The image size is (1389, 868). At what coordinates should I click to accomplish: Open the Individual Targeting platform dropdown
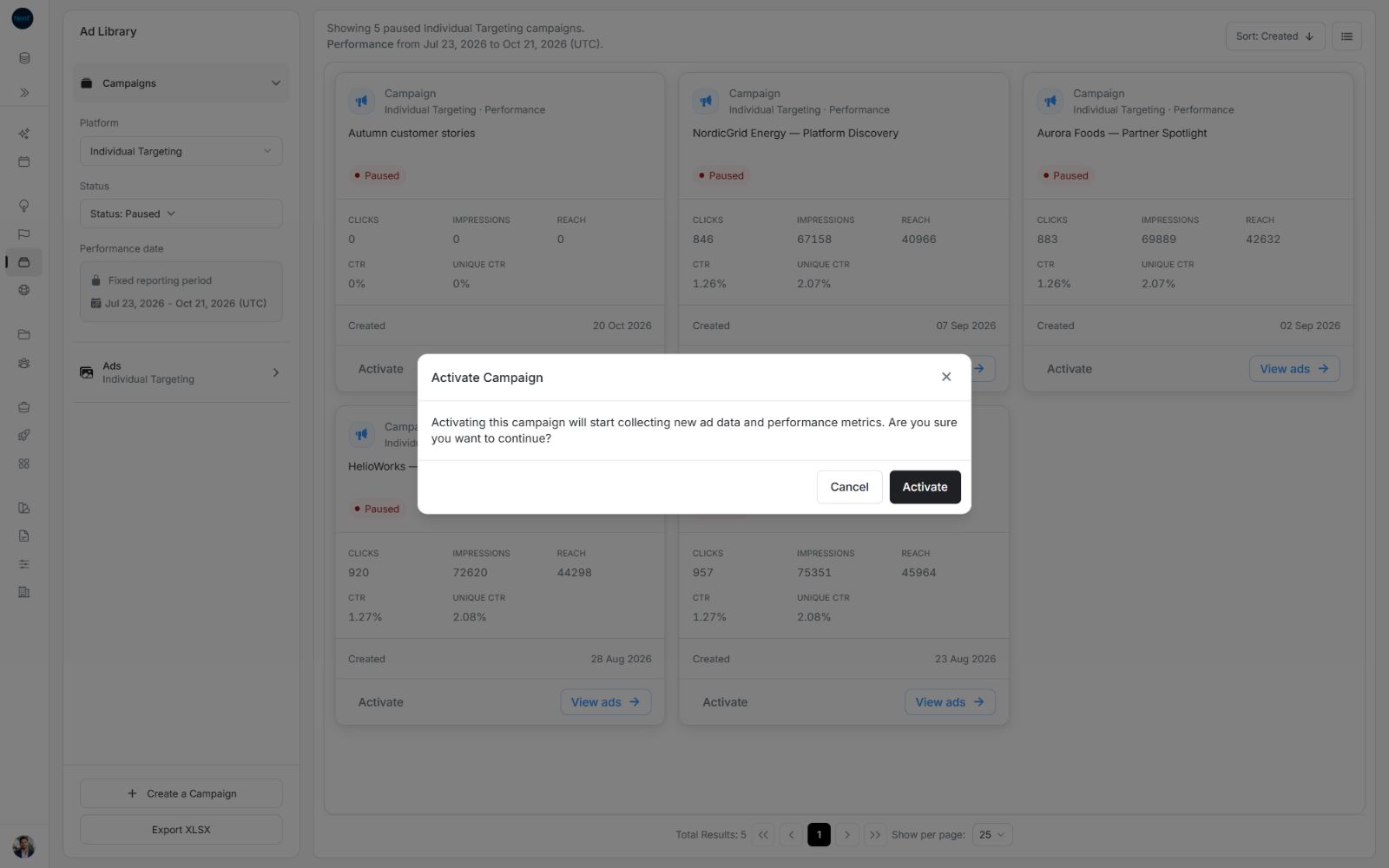tap(181, 151)
